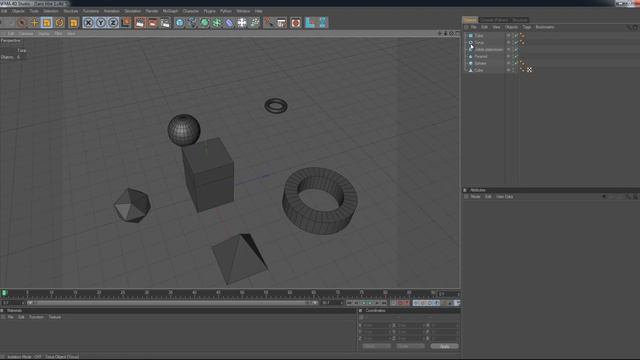The image size is (640, 360).
Task: Select the Cube object row
Action: click(x=478, y=70)
